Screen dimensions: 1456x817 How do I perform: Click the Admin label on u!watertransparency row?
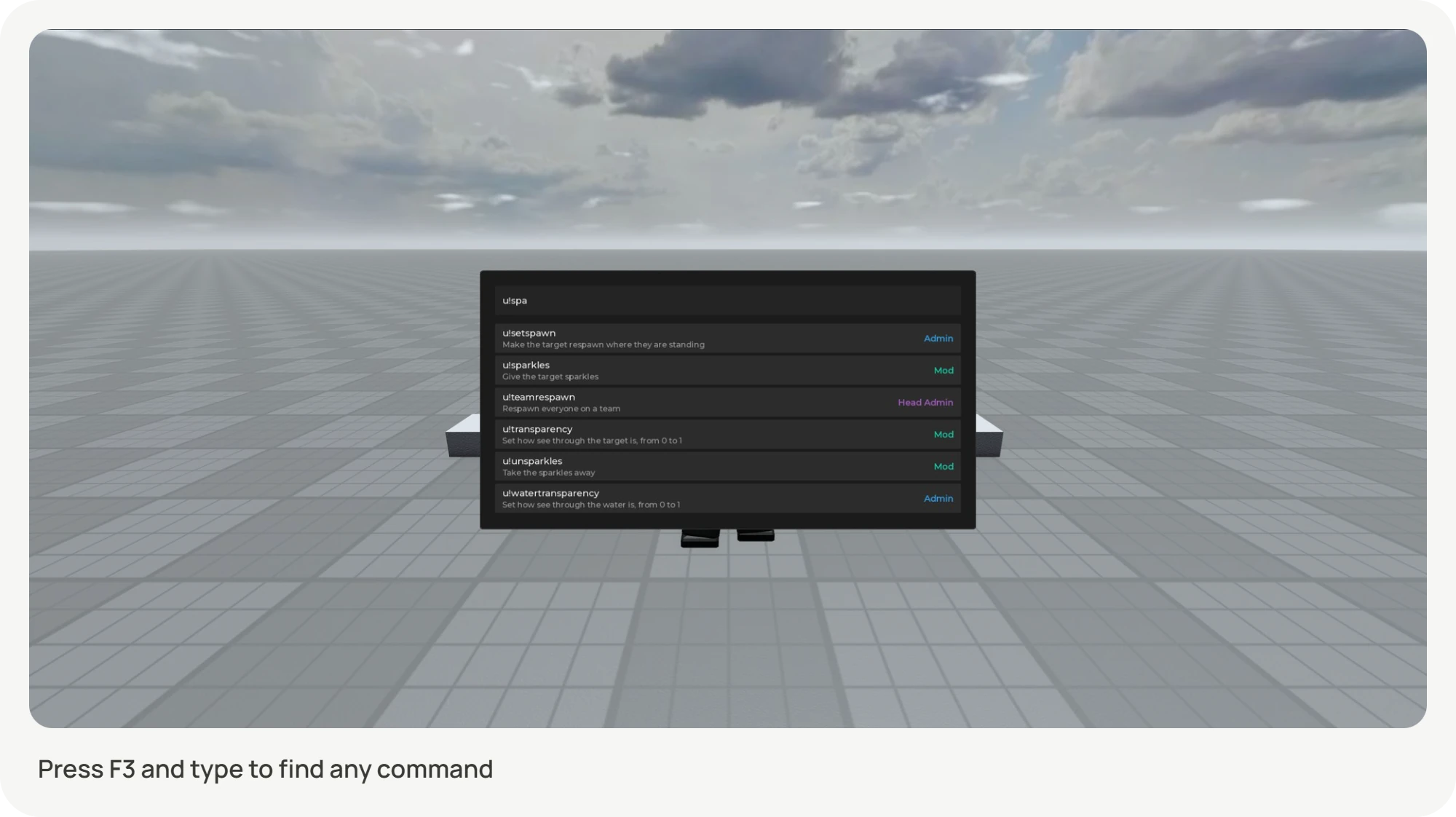coord(938,499)
